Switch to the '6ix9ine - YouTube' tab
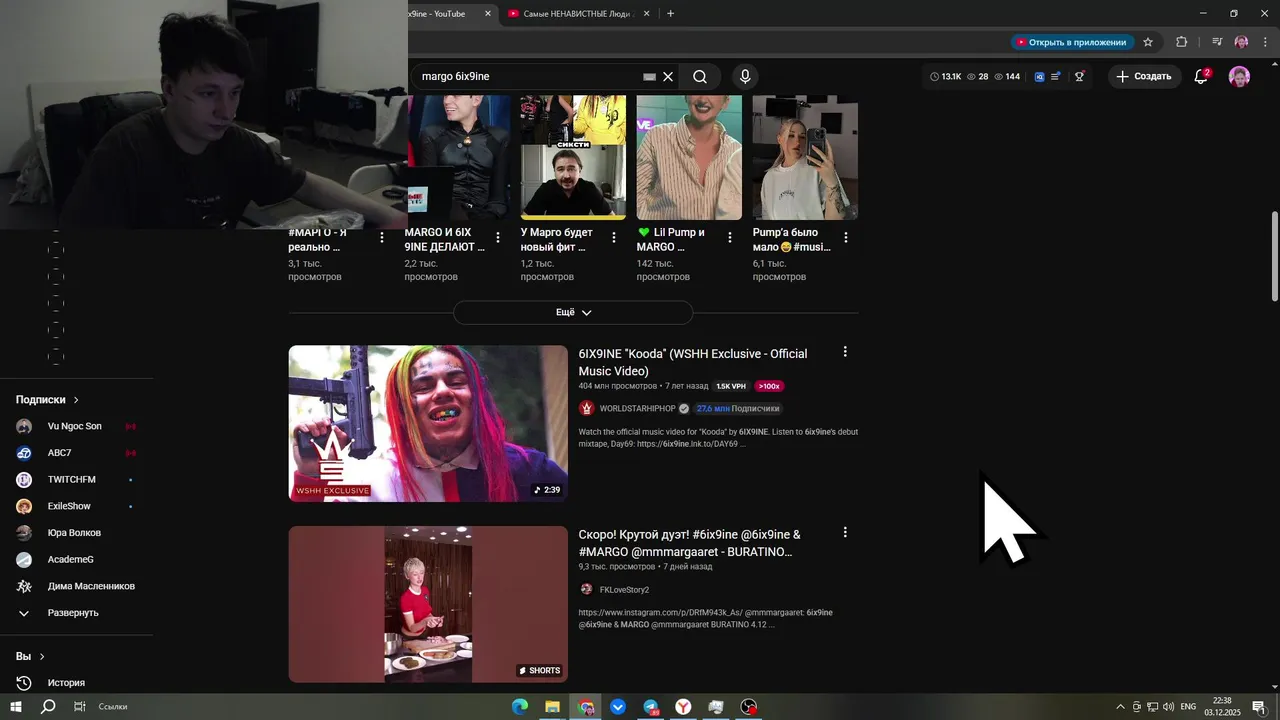Viewport: 1280px width, 720px height. click(437, 14)
